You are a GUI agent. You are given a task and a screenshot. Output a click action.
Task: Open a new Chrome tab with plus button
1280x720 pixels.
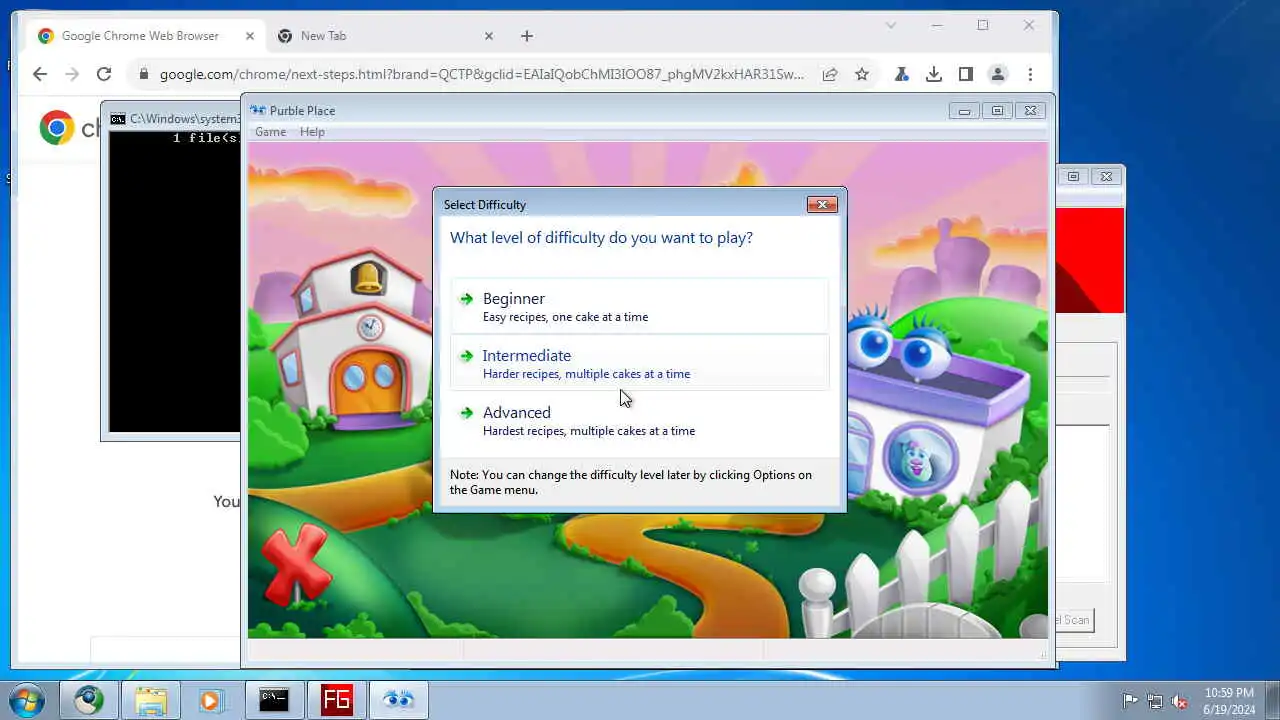point(527,36)
